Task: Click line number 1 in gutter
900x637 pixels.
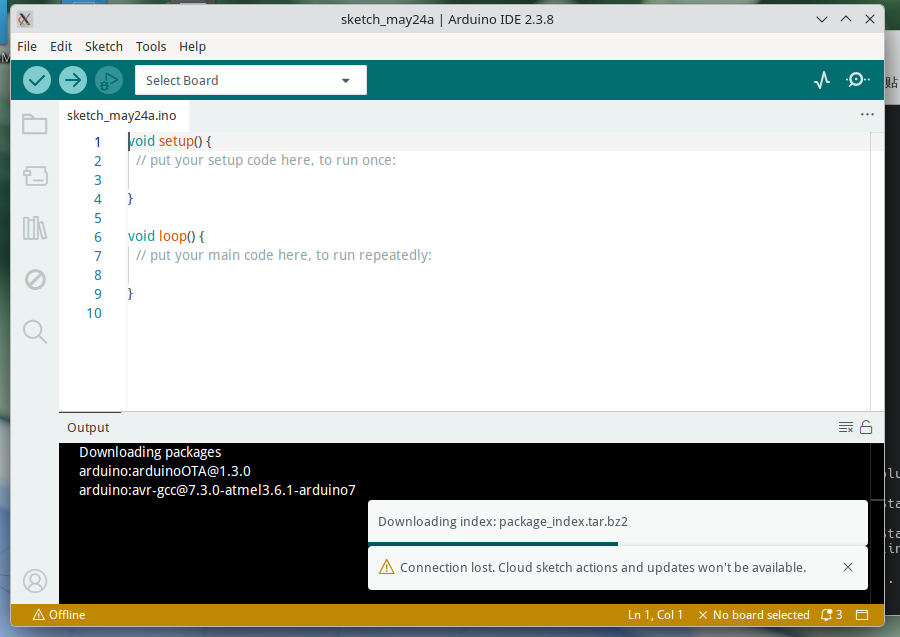Action: (98, 142)
